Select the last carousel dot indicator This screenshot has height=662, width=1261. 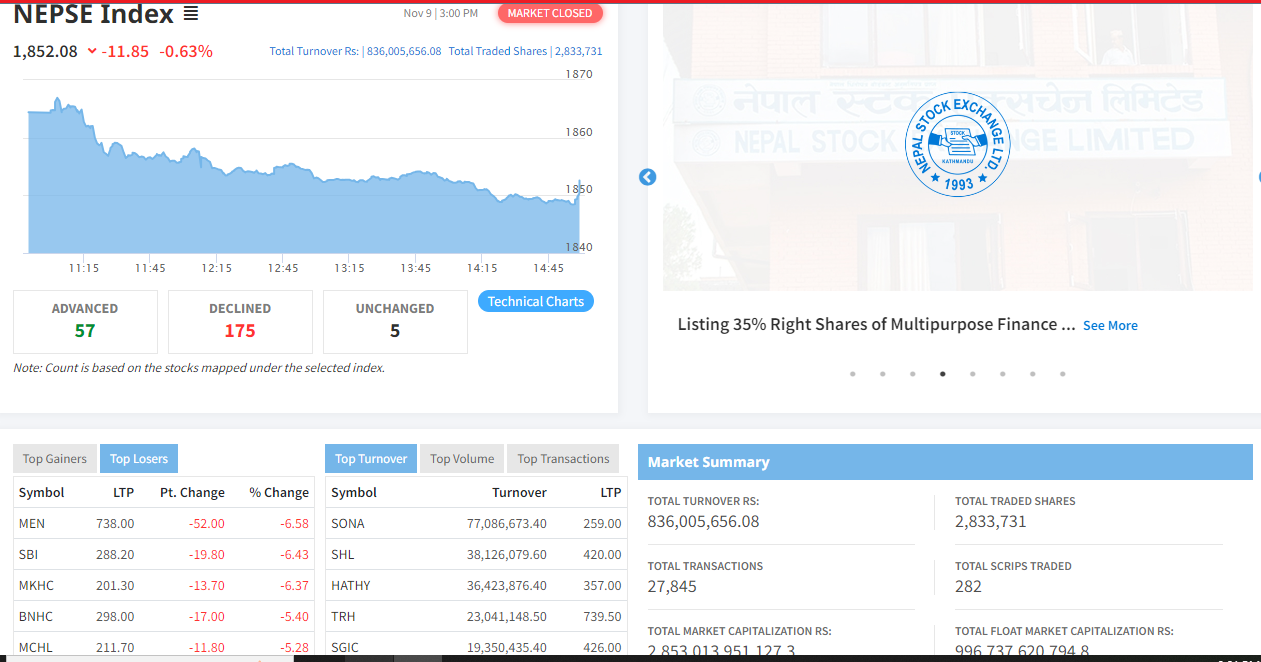[1062, 374]
